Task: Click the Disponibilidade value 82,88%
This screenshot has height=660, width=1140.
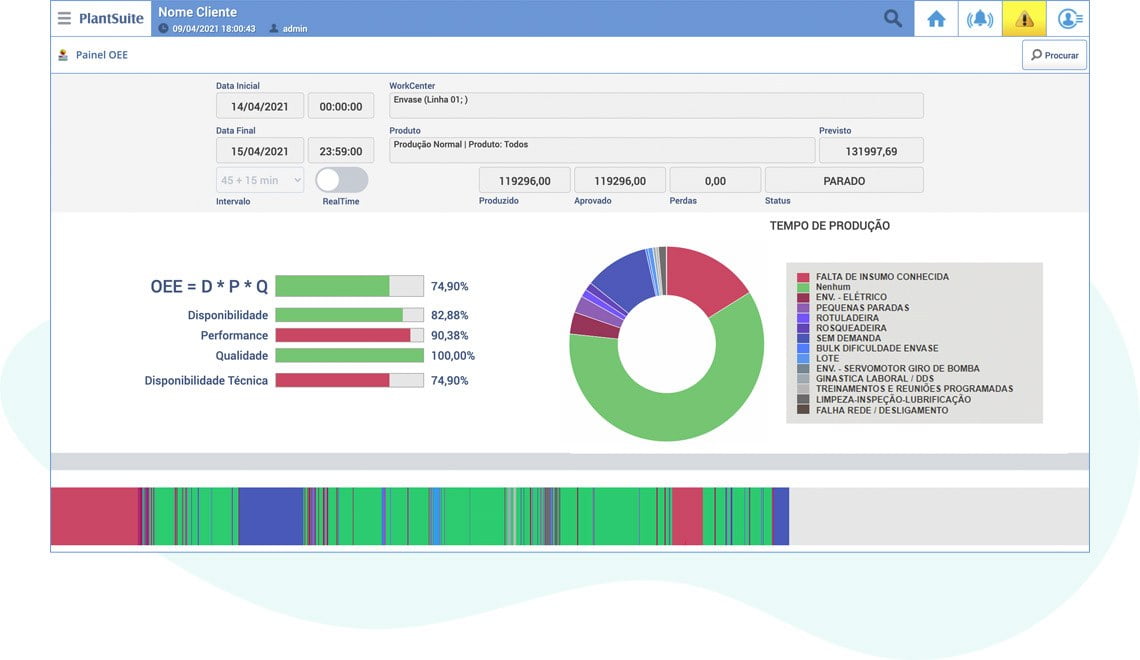Action: coord(449,315)
